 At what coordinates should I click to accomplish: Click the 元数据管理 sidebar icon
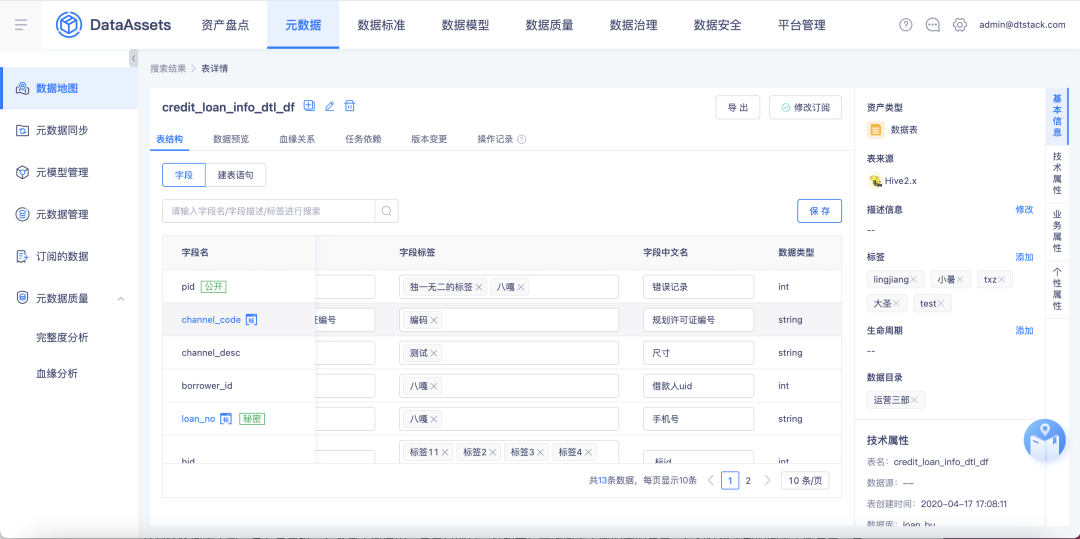pos(22,214)
